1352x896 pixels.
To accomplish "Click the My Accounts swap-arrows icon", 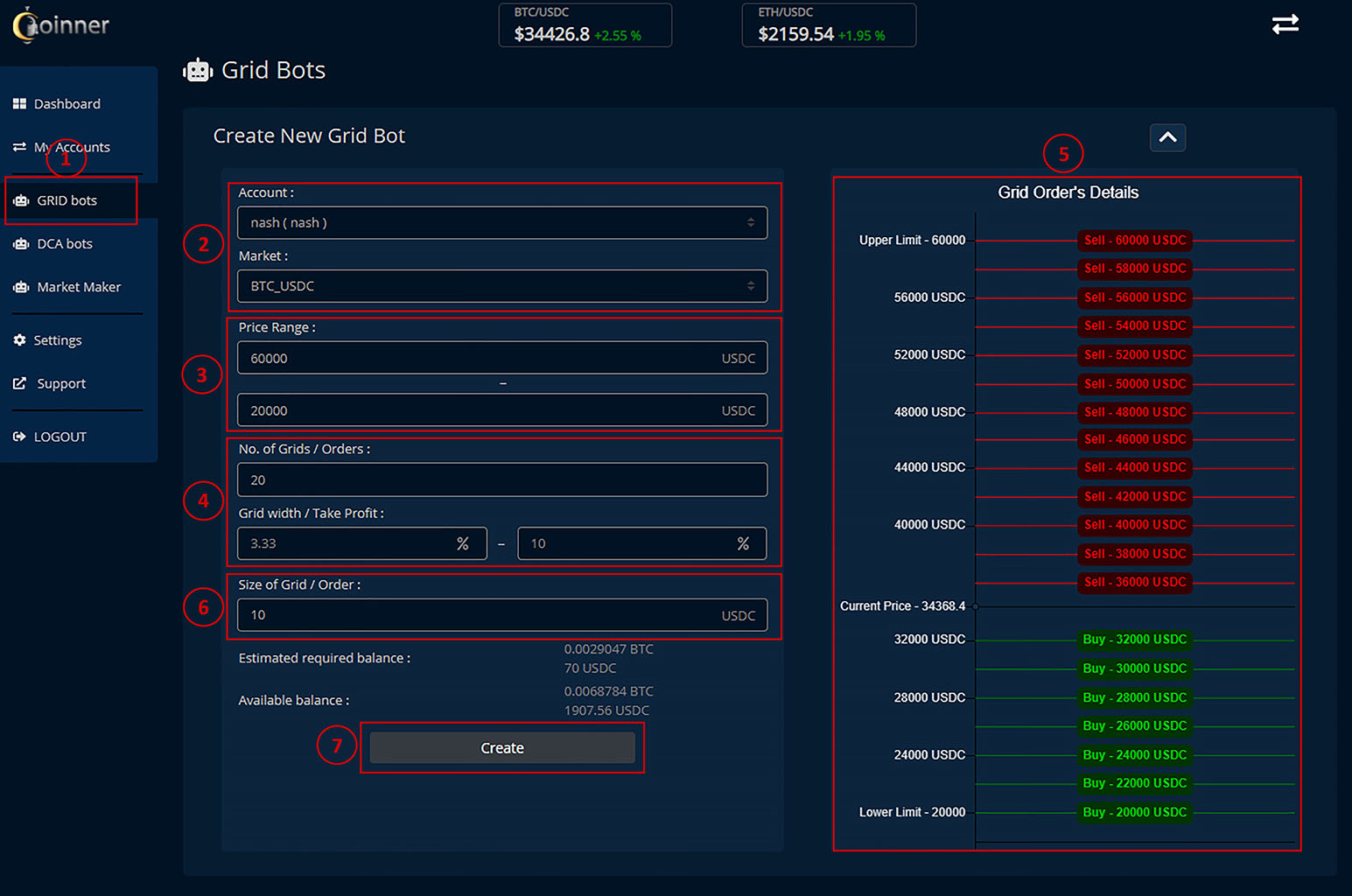I will click(x=19, y=147).
